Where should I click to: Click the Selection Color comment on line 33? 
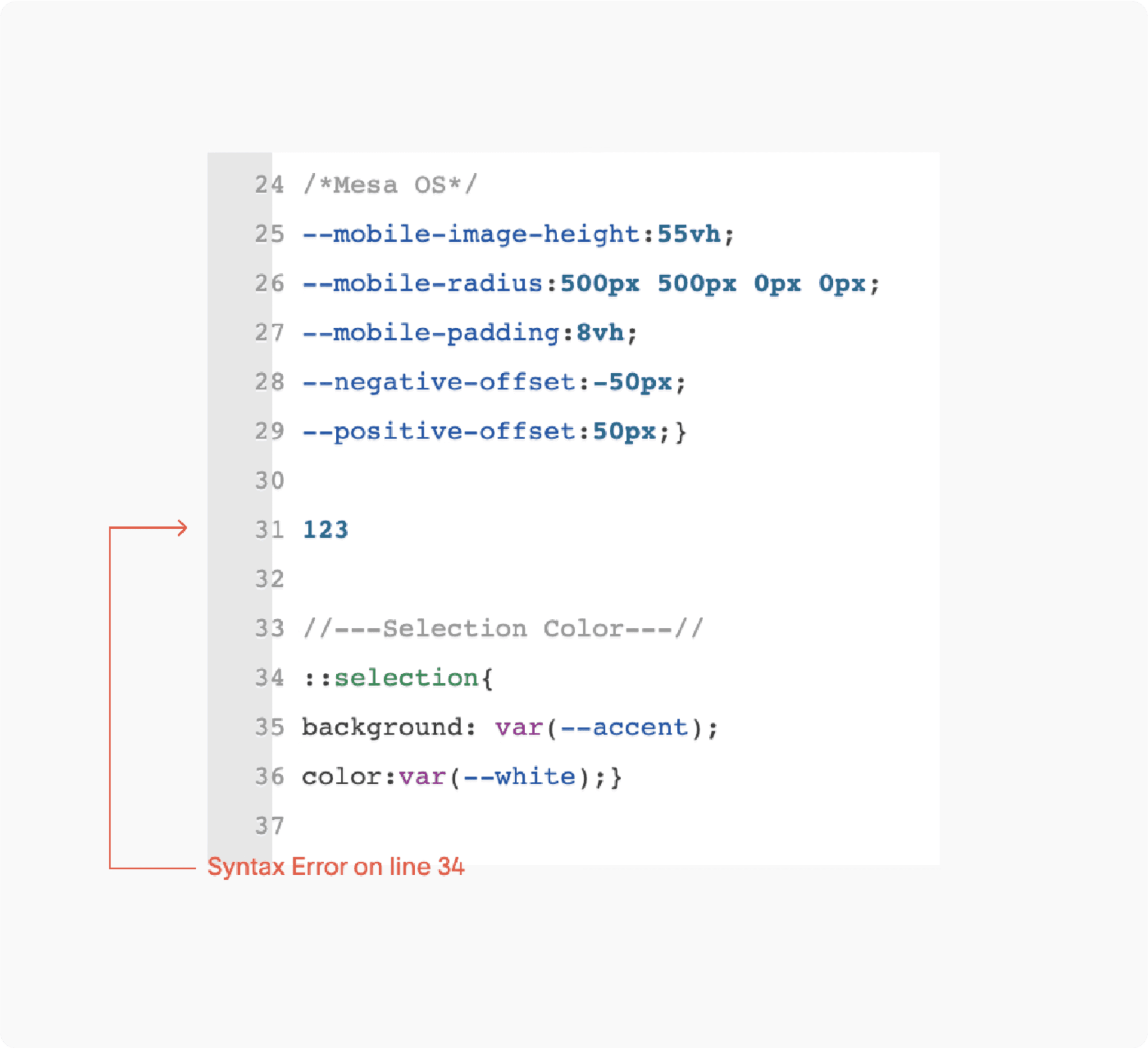503,628
